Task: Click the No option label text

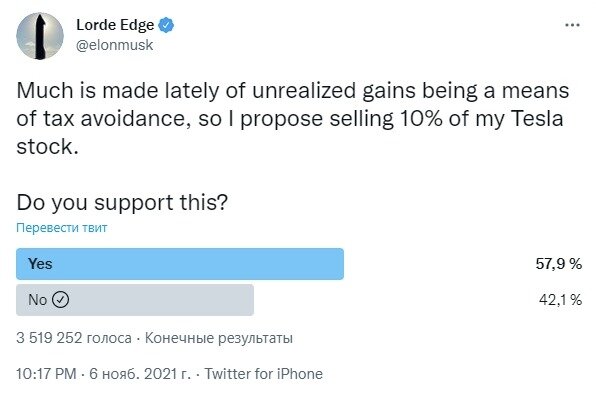Action: click(x=37, y=300)
